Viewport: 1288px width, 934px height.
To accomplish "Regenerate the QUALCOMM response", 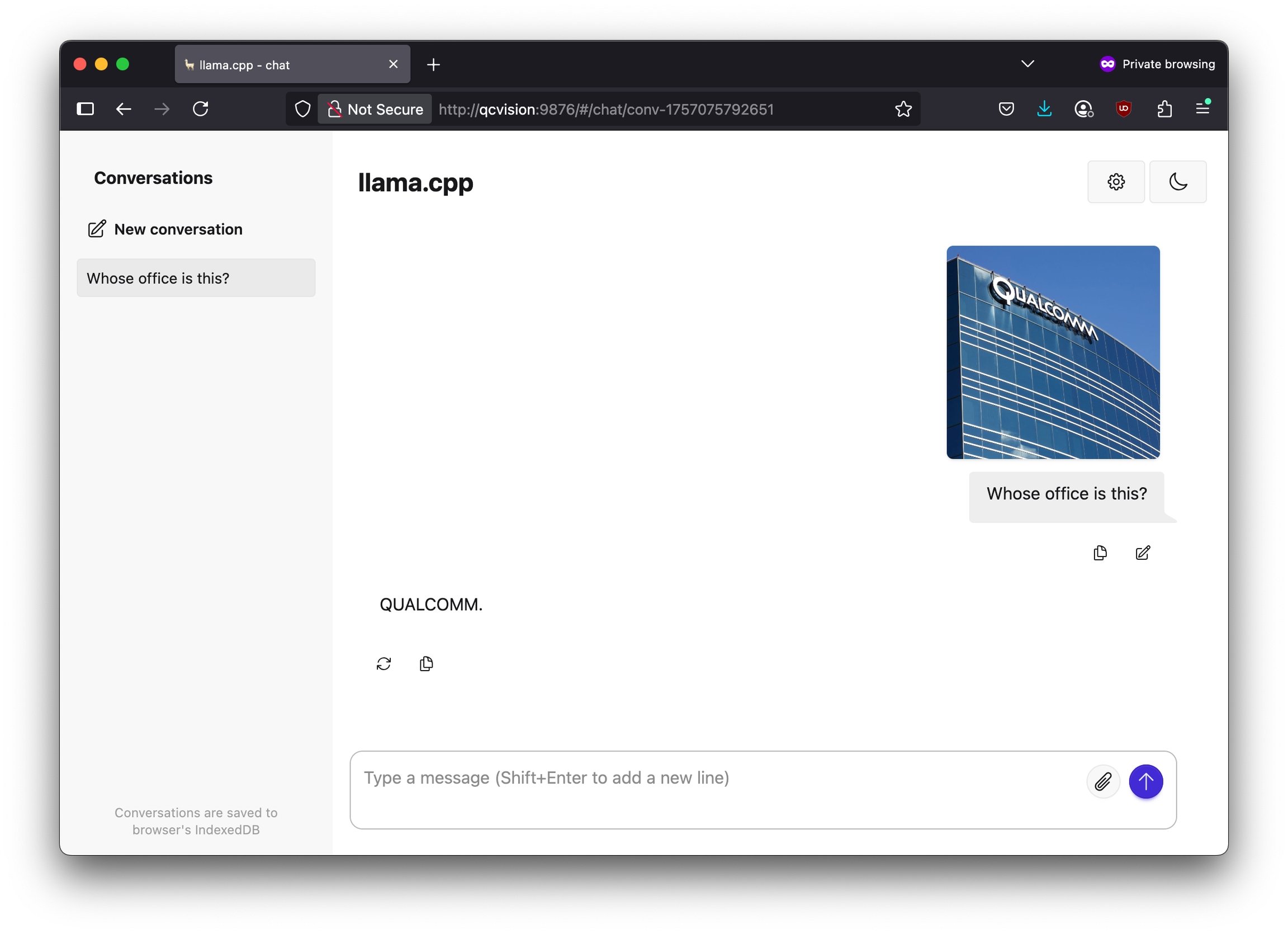I will pos(384,663).
